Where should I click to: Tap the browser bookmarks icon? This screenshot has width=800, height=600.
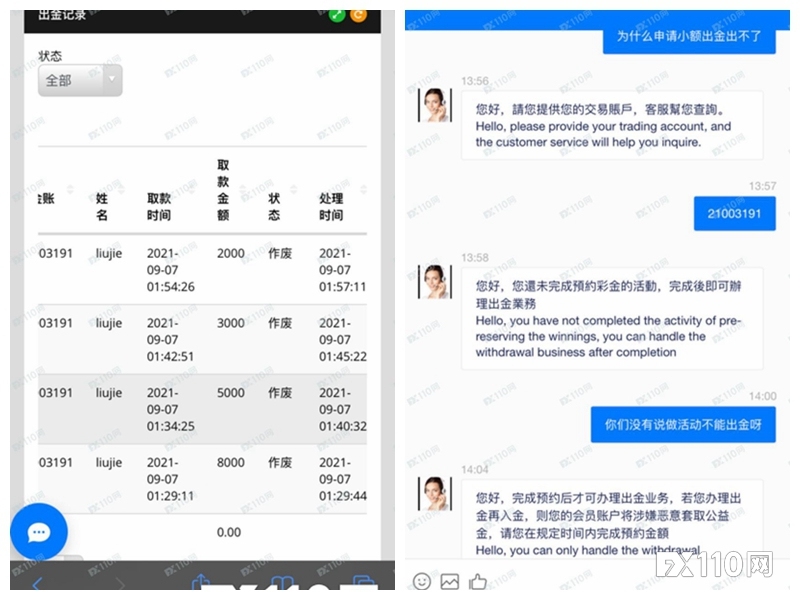pyautogui.click(x=283, y=582)
